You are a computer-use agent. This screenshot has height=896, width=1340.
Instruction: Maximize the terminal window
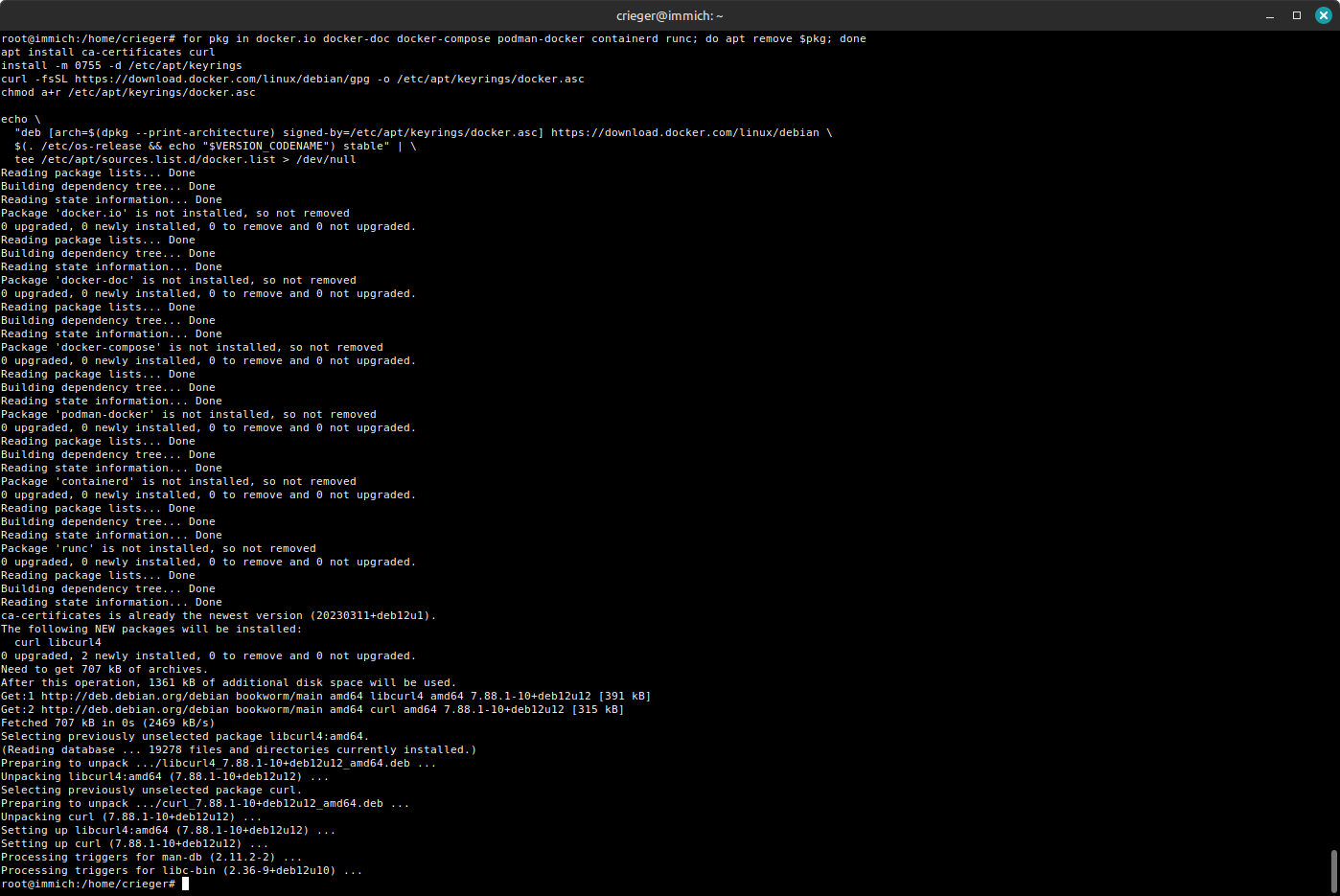click(1297, 15)
